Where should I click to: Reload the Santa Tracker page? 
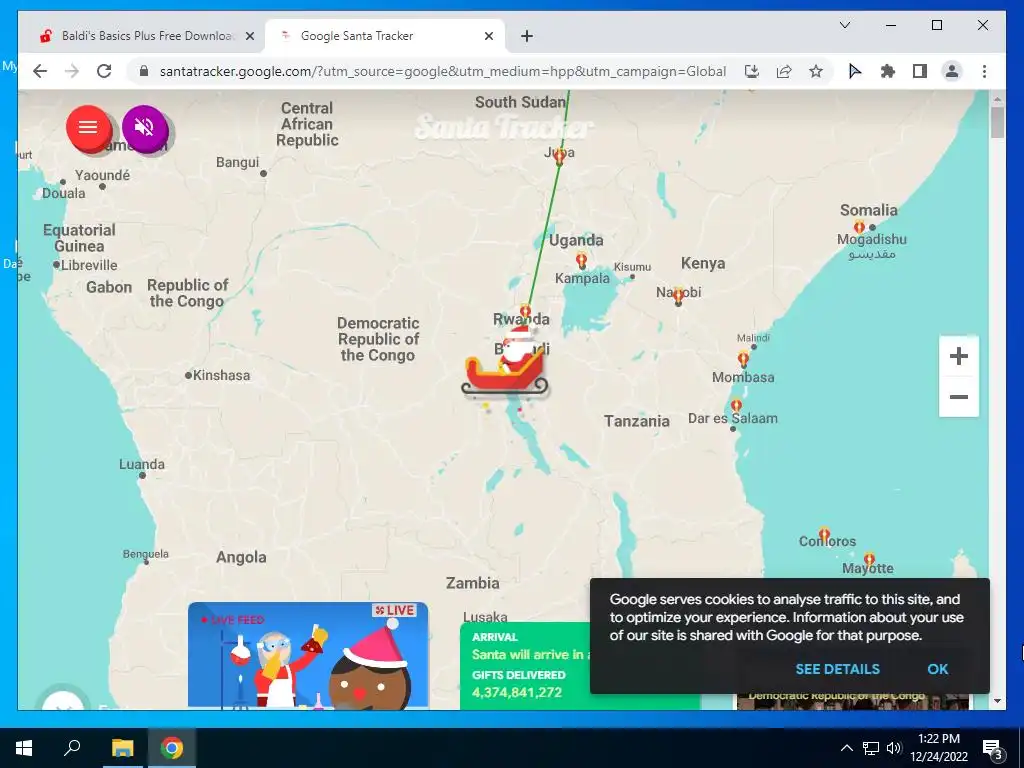point(104,71)
